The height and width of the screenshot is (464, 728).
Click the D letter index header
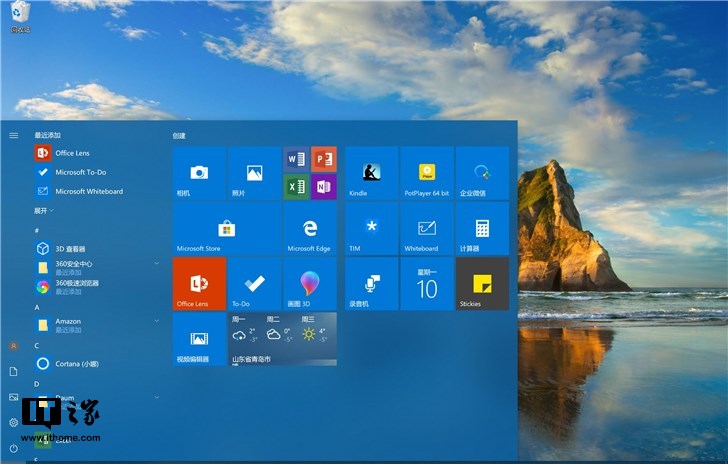[37, 384]
